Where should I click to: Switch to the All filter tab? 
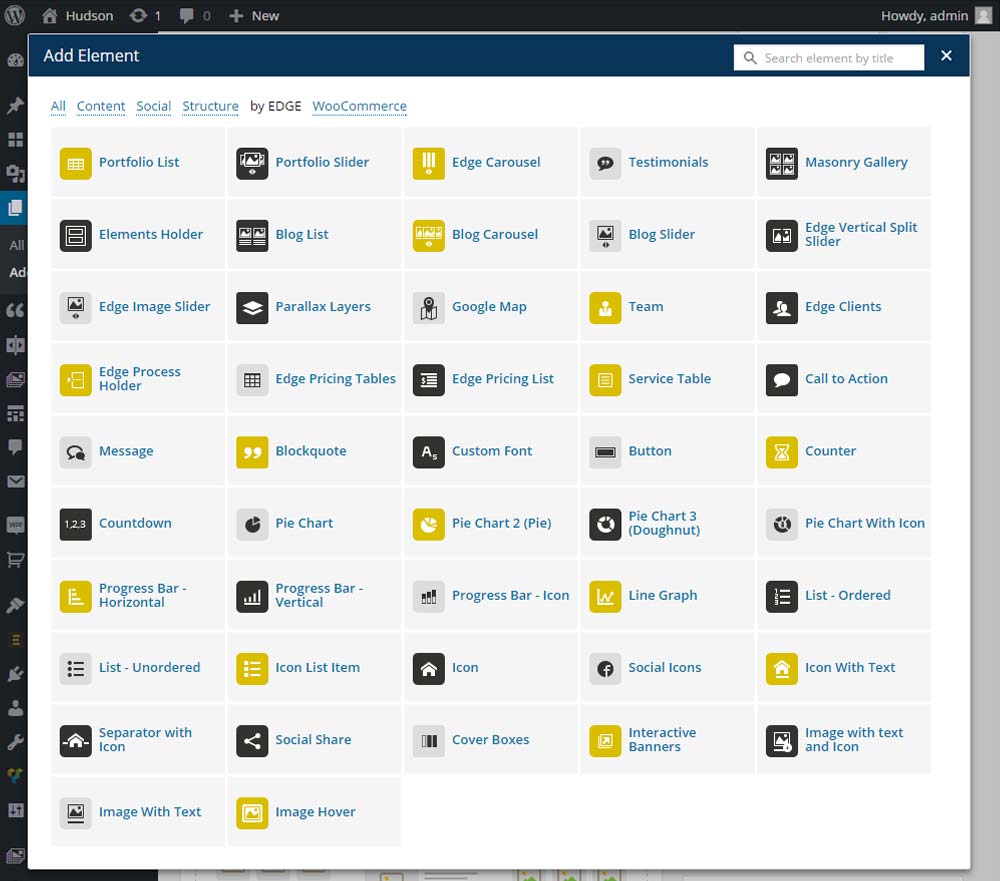click(58, 106)
